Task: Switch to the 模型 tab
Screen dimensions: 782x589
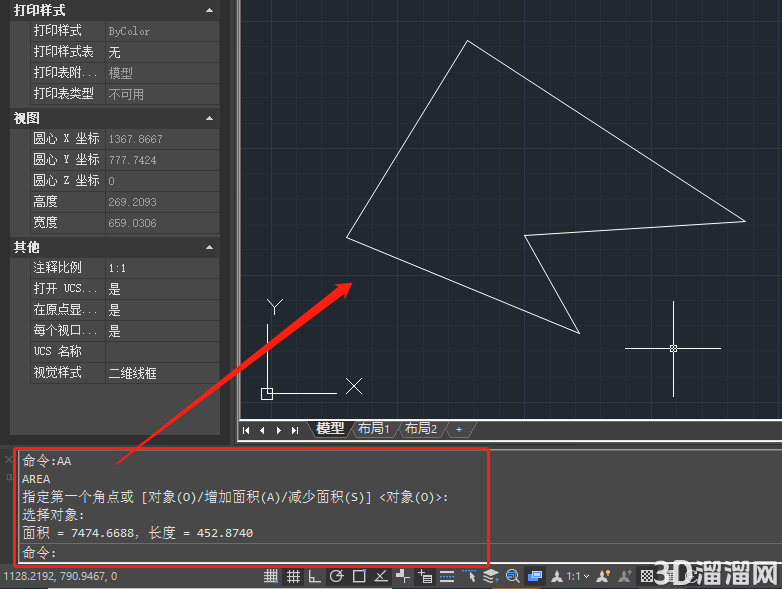Action: pos(330,428)
